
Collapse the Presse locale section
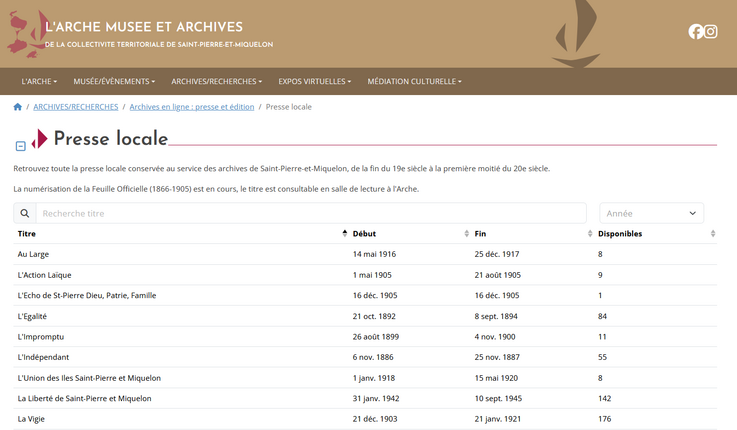click(20, 146)
